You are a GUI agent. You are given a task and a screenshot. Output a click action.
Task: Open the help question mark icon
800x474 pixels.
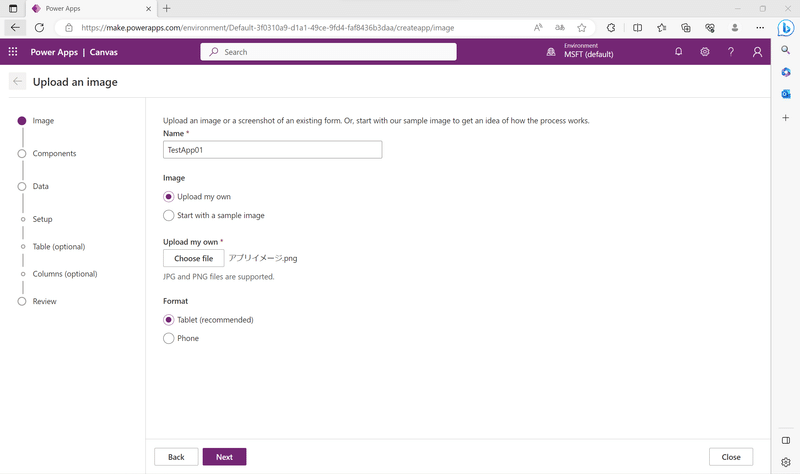click(x=731, y=52)
